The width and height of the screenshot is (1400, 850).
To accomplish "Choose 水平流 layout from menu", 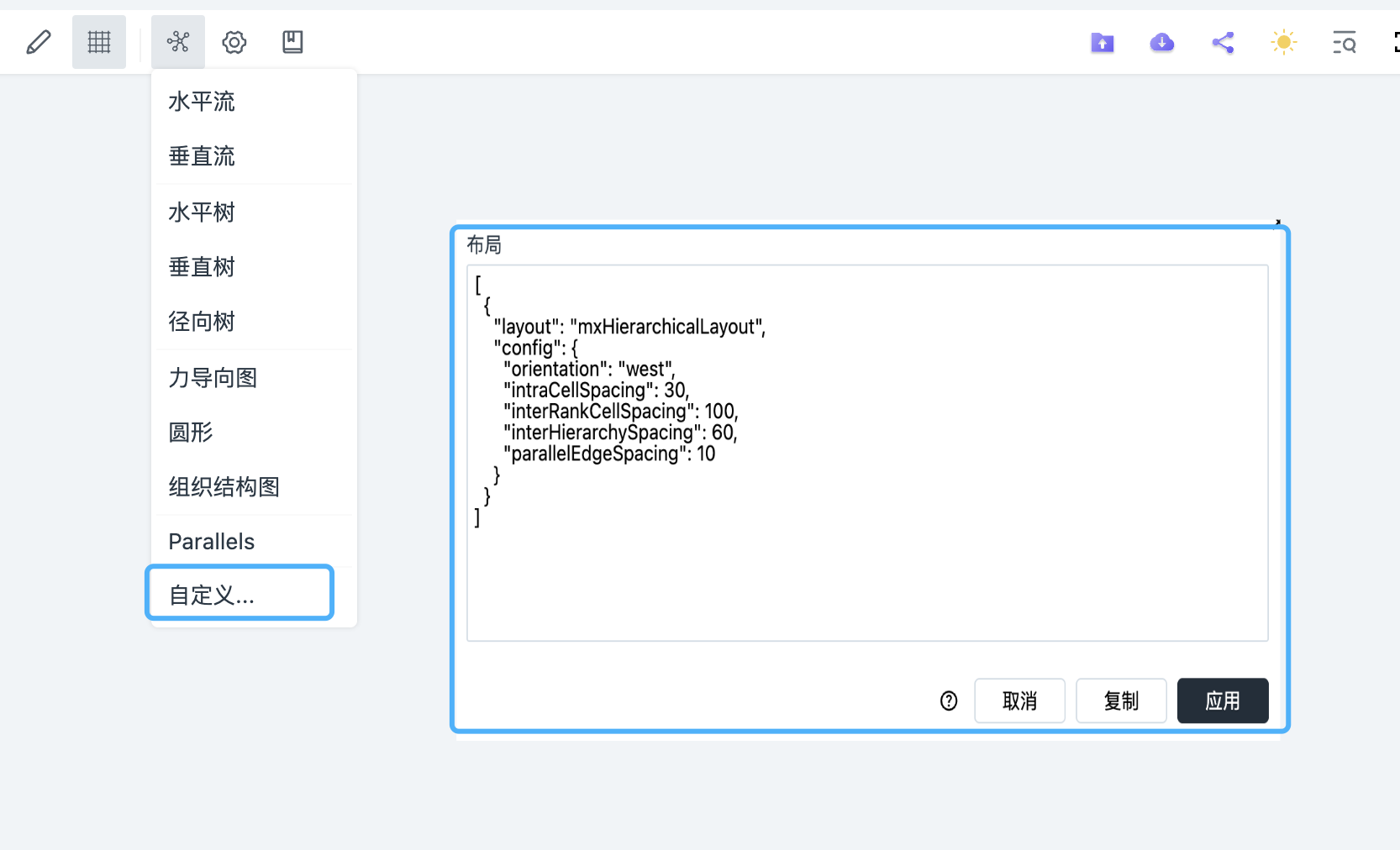I will (x=202, y=102).
